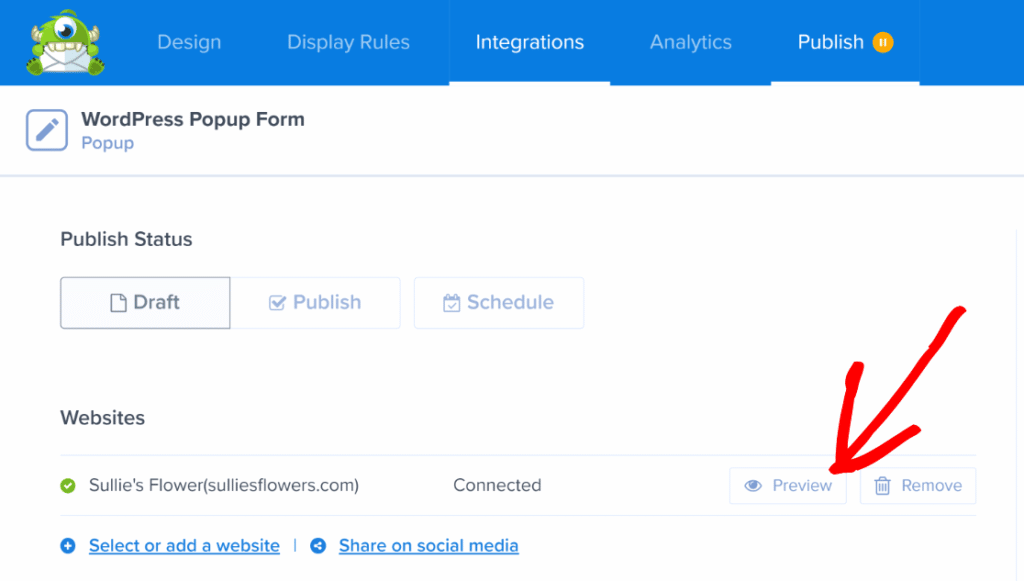This screenshot has height=581, width=1024.
Task: Open the Analytics tab
Action: (x=690, y=42)
